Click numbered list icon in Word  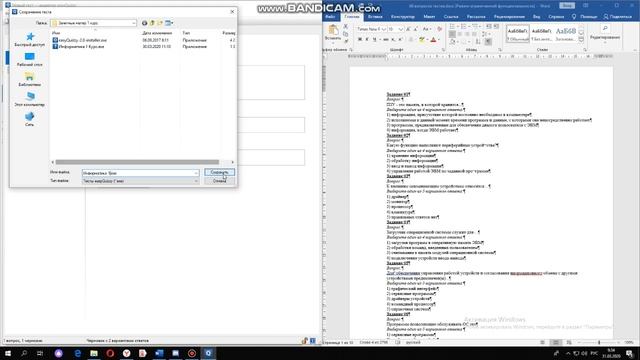pyautogui.click(x=464, y=27)
